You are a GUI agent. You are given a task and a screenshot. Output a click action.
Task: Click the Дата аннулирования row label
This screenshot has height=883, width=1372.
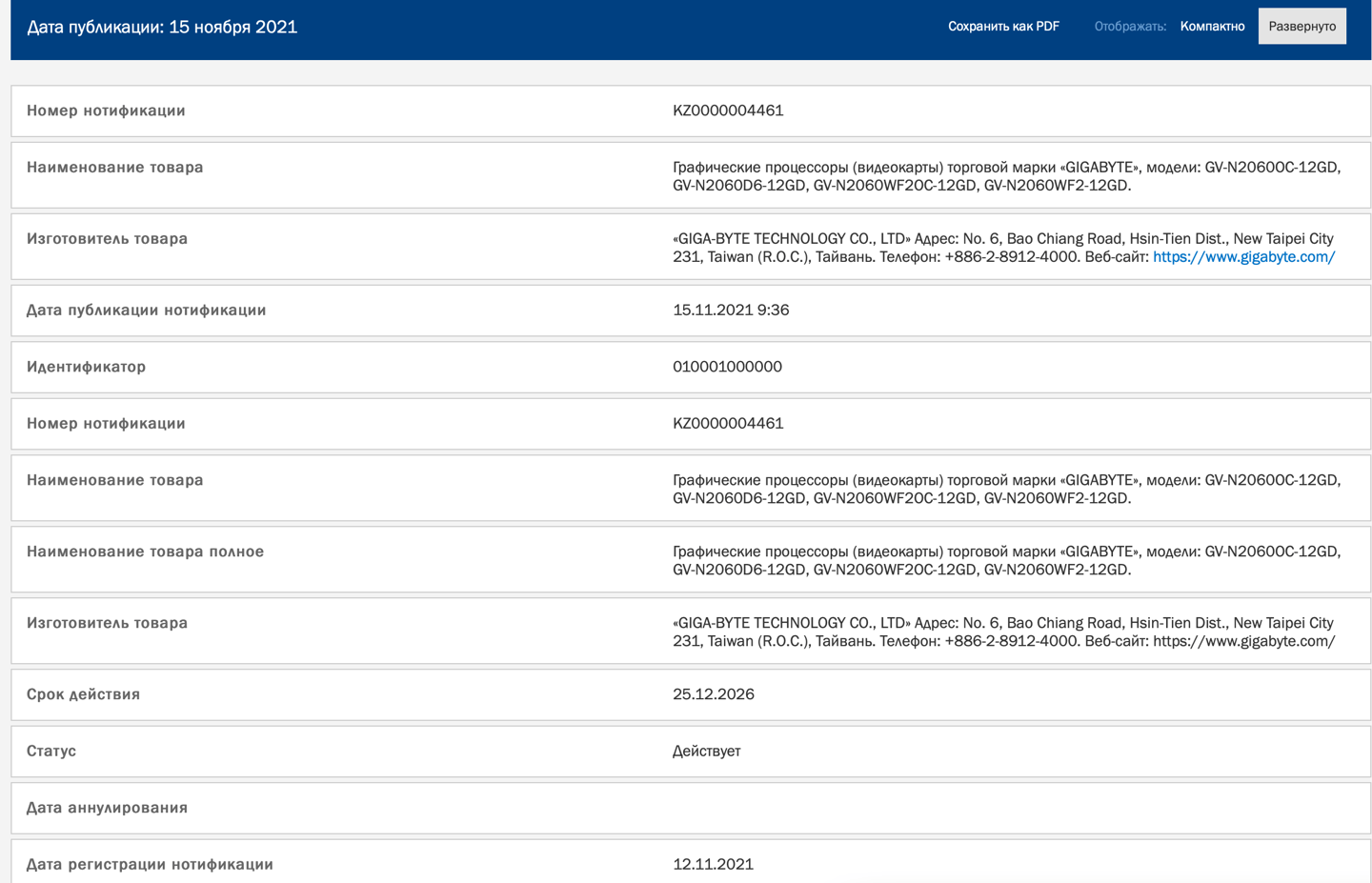107,808
